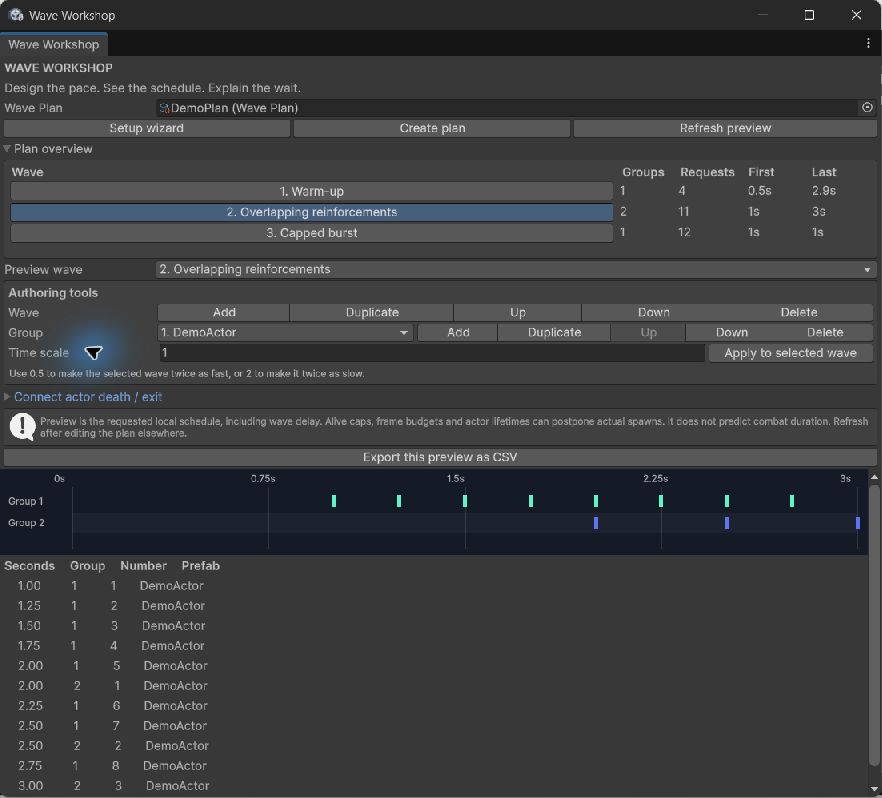Open the Wave Plan object picker circle
882x798 pixels.
click(867, 107)
